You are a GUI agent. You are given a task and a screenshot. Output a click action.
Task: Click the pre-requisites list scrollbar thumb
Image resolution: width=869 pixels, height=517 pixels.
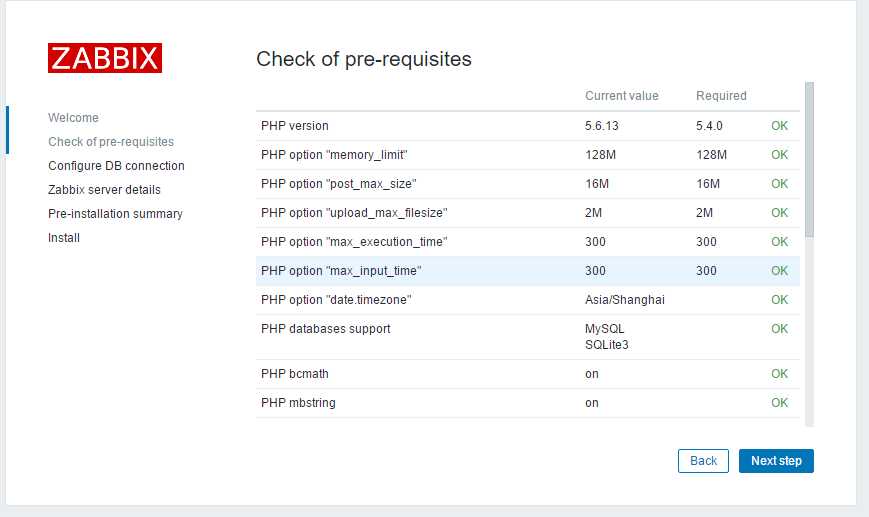coord(809,160)
